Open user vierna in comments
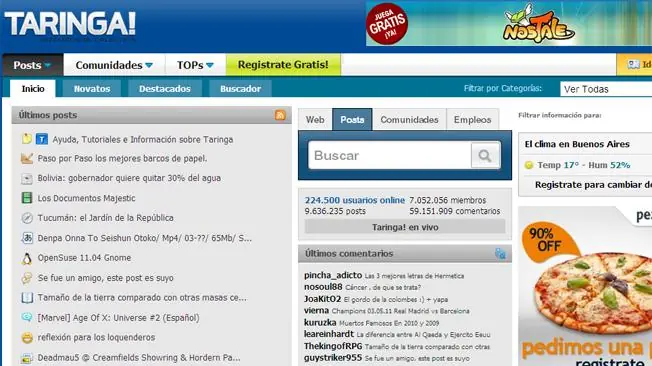 pyautogui.click(x=316, y=311)
